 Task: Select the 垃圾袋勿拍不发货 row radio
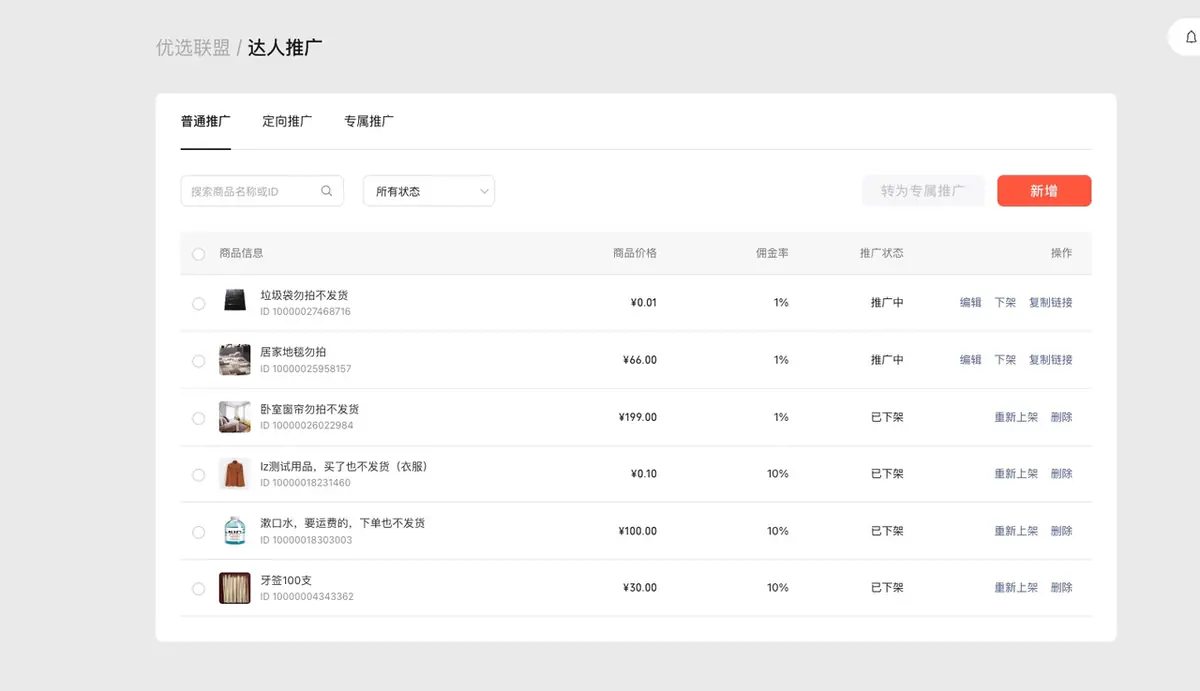198,303
